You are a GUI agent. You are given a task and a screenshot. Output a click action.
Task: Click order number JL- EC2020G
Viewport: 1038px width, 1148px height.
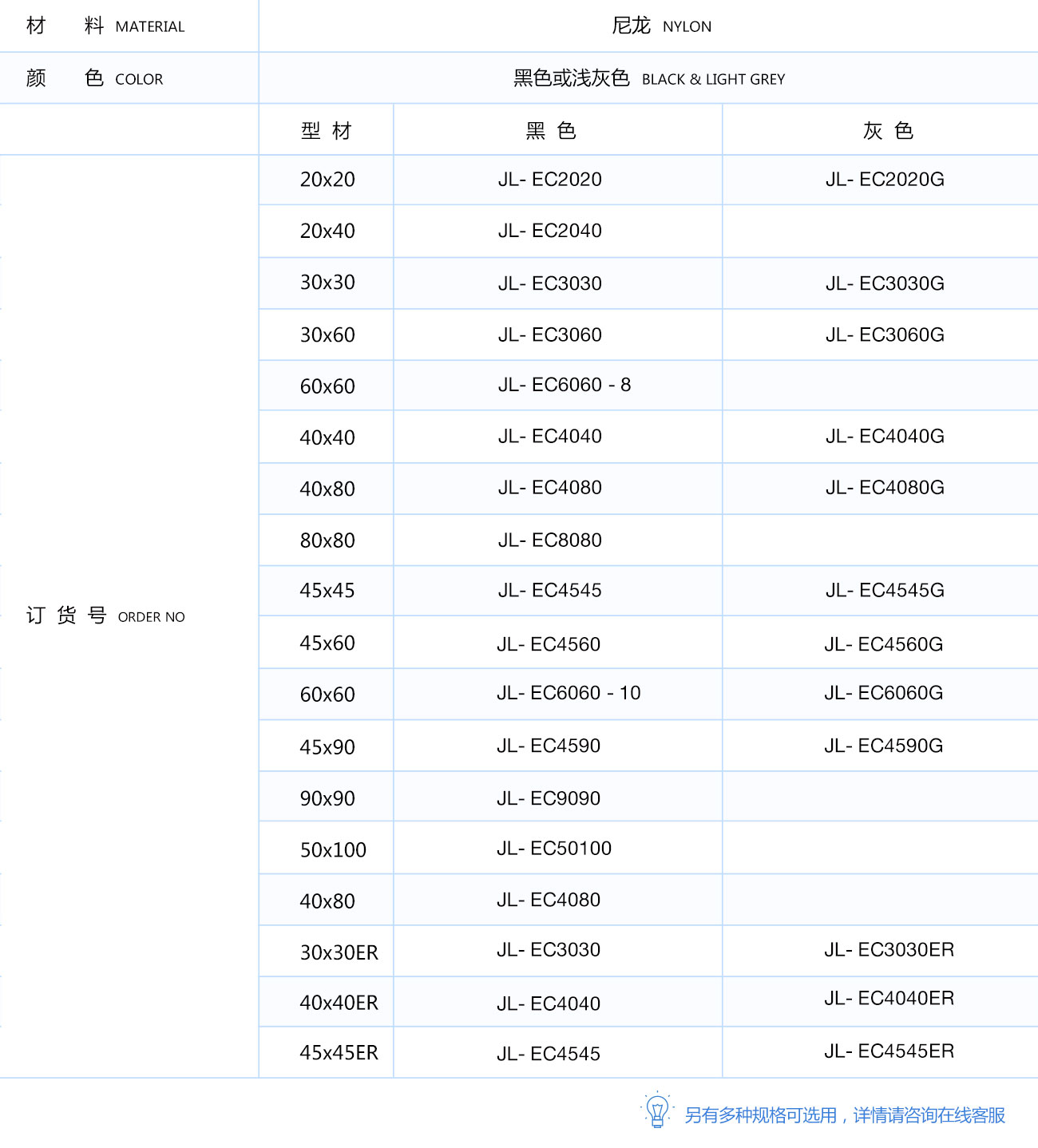click(885, 180)
